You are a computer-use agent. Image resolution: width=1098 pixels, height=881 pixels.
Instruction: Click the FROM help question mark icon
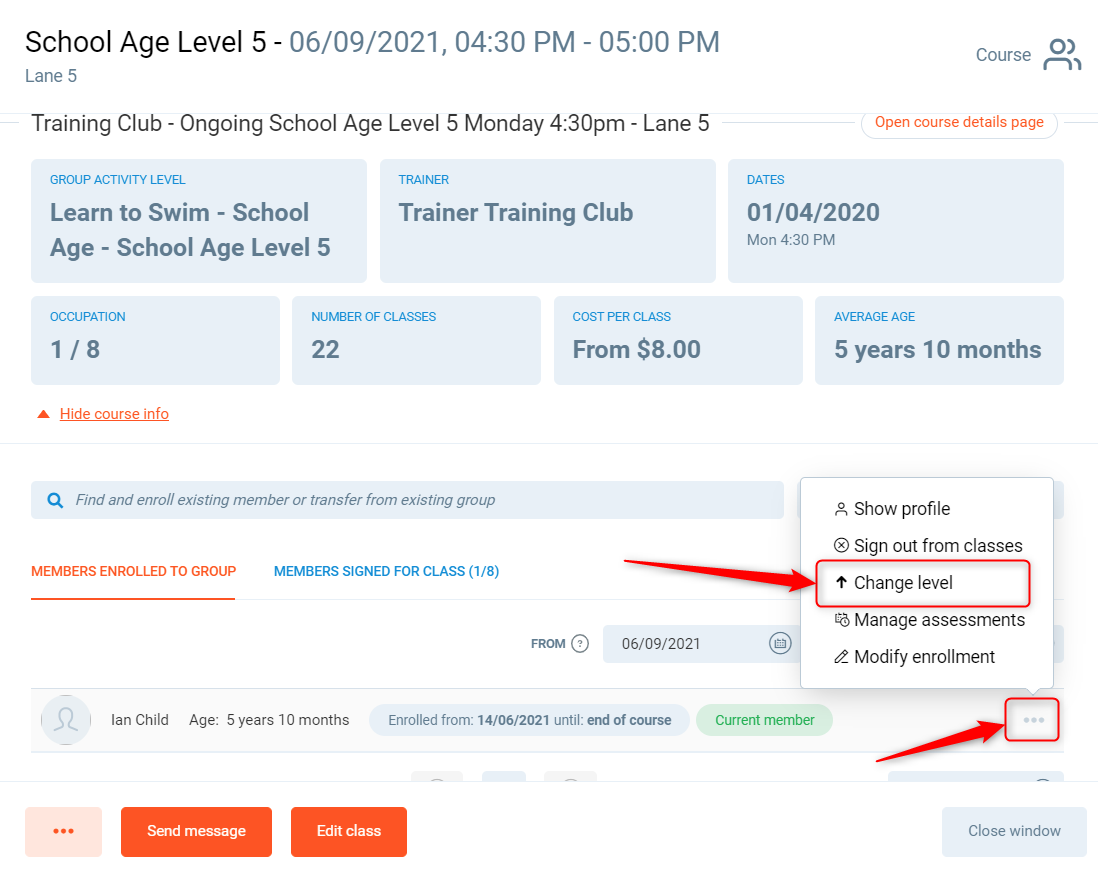click(580, 644)
